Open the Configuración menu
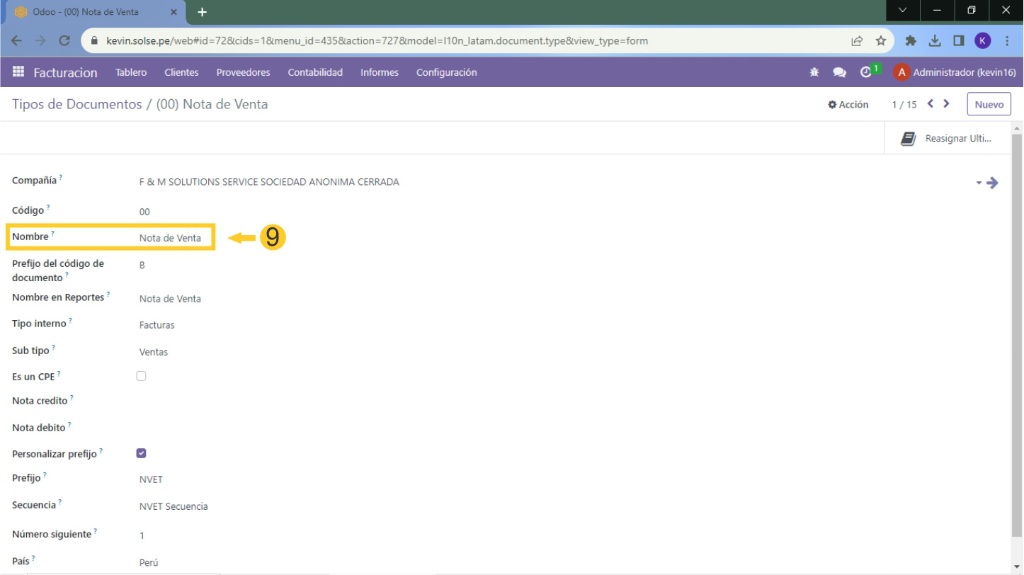This screenshot has height=575, width=1024. click(446, 72)
